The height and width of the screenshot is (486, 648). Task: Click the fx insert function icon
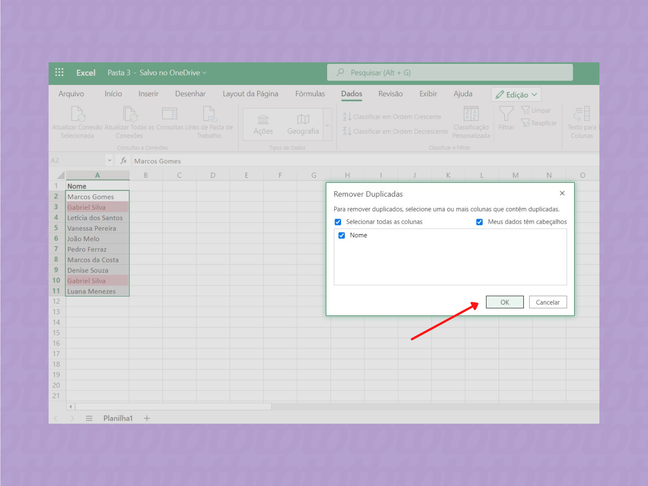(x=123, y=160)
